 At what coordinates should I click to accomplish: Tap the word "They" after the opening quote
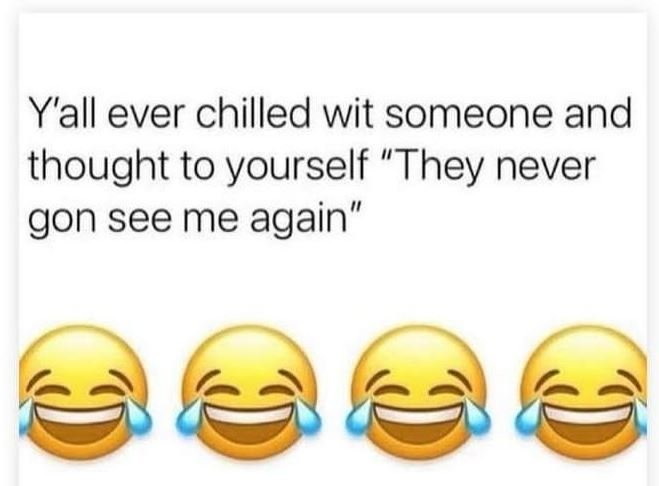click(435, 166)
